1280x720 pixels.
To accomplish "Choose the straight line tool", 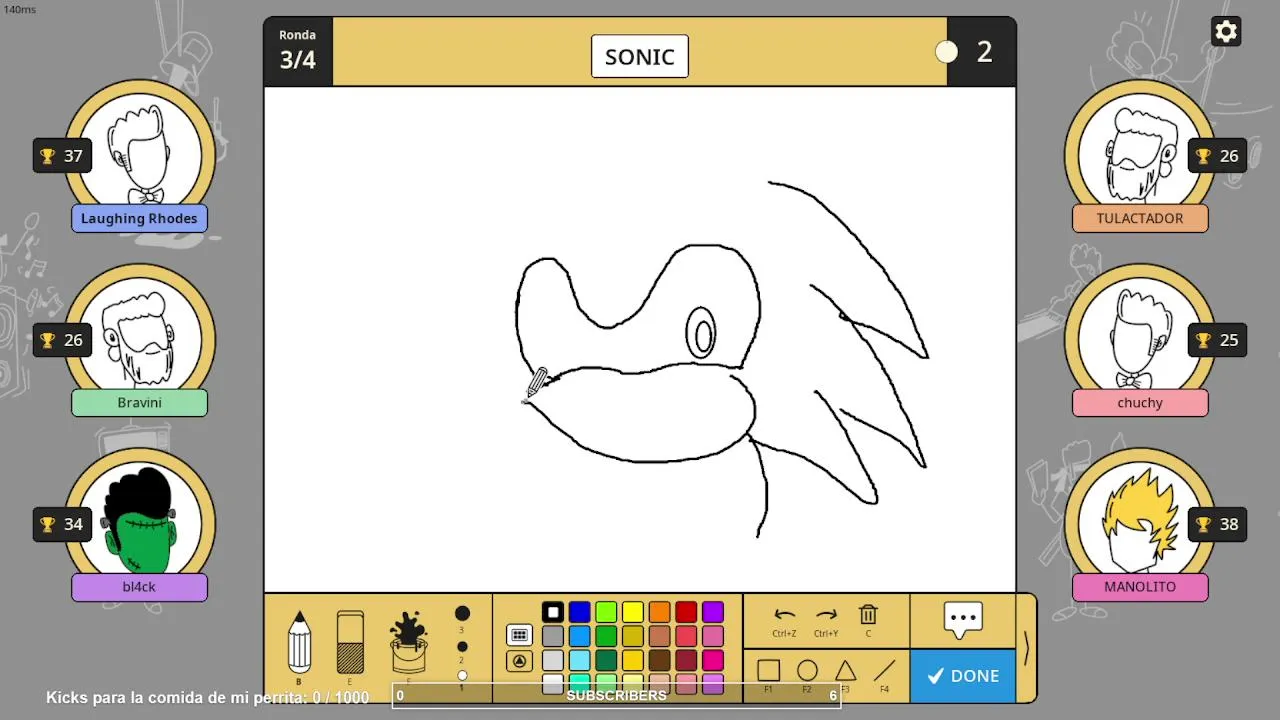I will 884,670.
